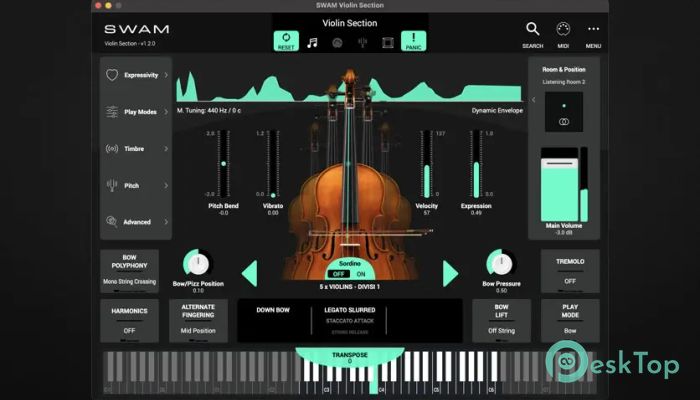Viewport: 700px width, 400px height.
Task: Click the TRANSPOSE control above the keyboard
Action: pyautogui.click(x=350, y=357)
